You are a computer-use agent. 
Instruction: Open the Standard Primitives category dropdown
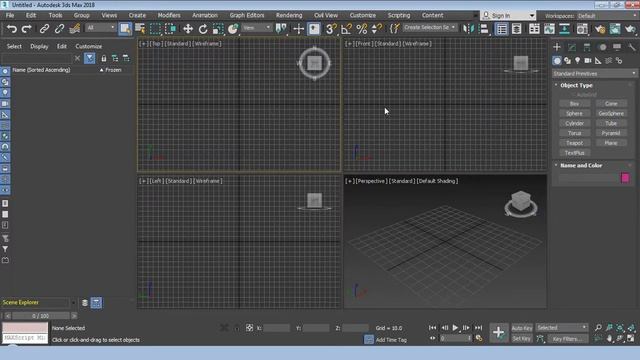(594, 73)
